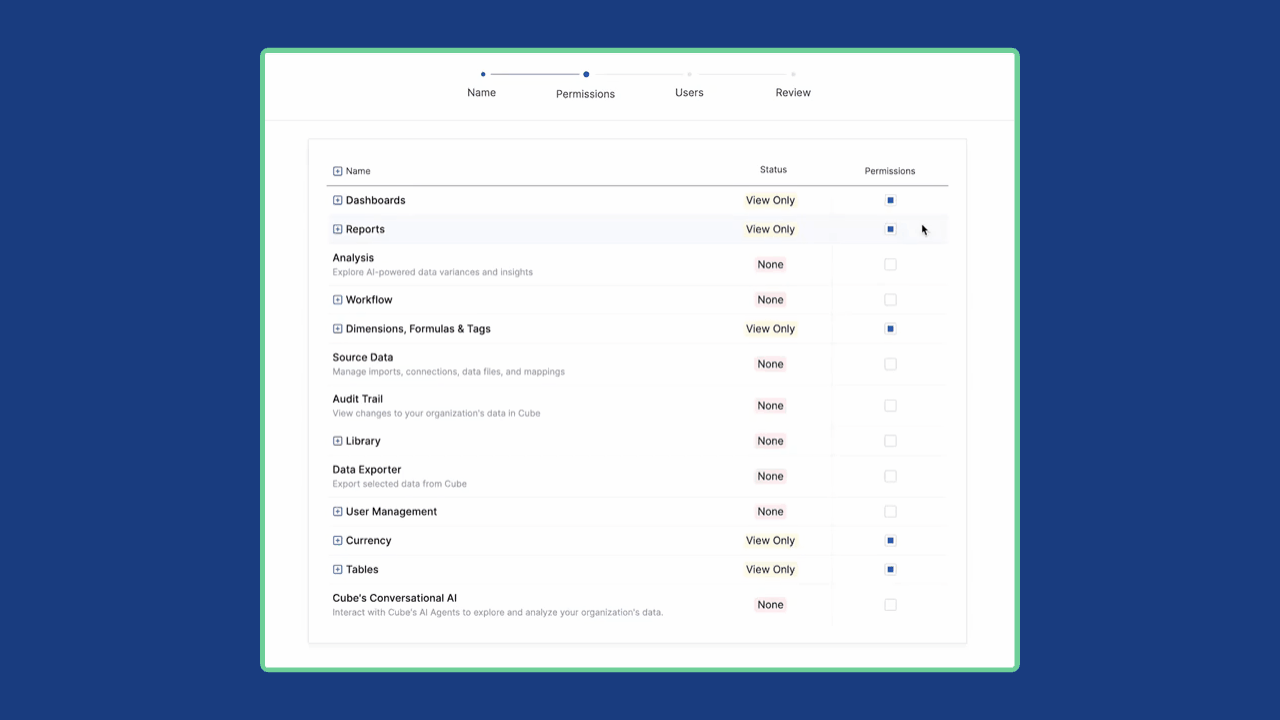Click Source Data None status badge

[x=770, y=364]
